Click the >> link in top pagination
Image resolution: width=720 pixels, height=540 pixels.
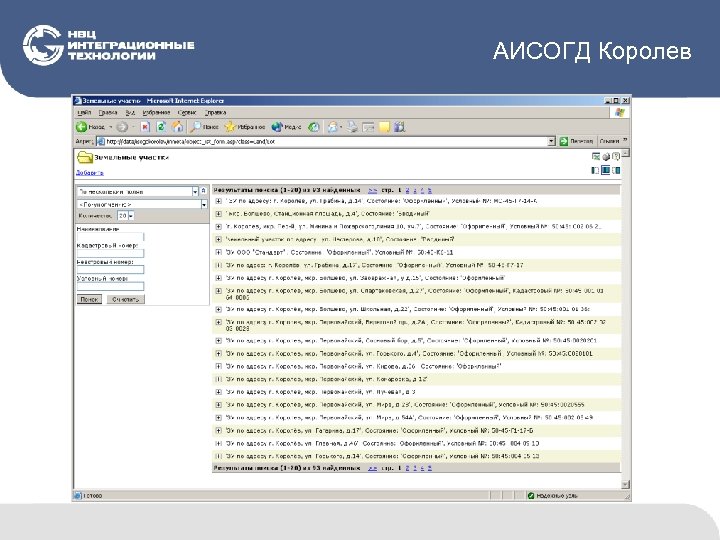click(x=372, y=190)
